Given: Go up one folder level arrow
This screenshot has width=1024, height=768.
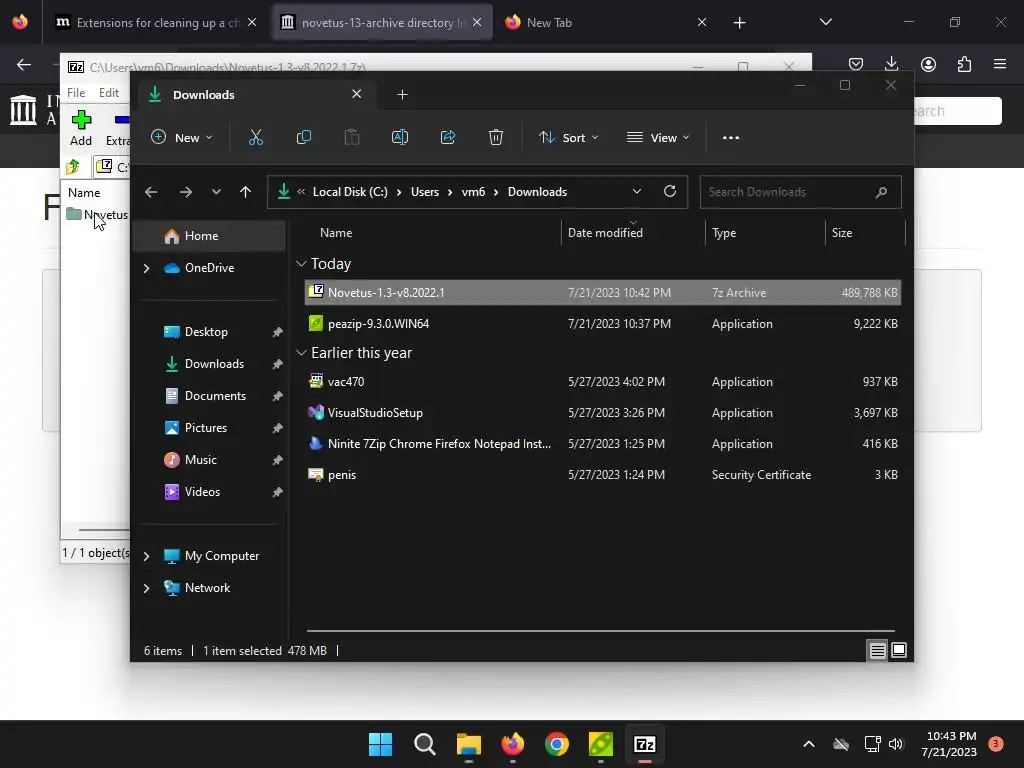Looking at the screenshot, I should click(x=246, y=192).
